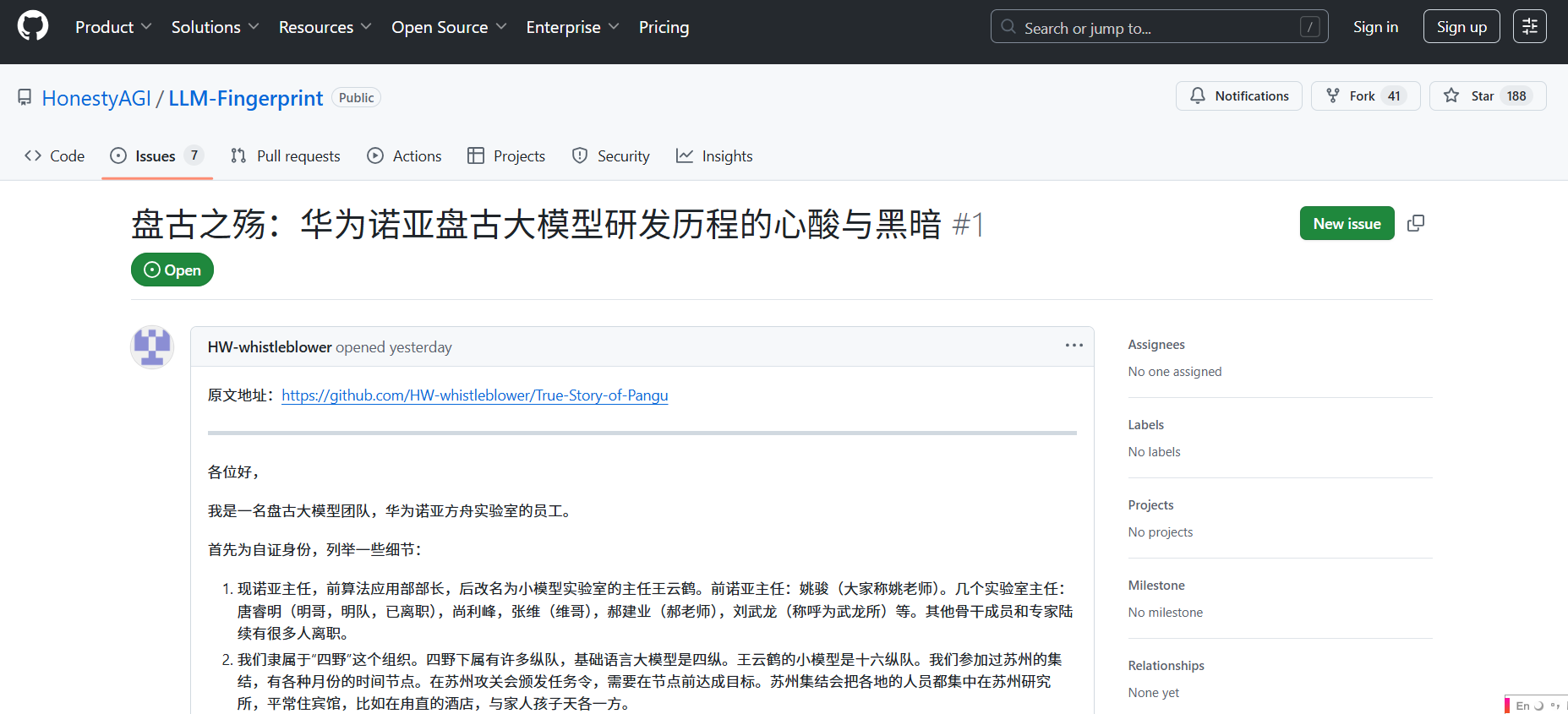Expand the Open Source menu
Screen dimensions: 1568x714
click(449, 27)
